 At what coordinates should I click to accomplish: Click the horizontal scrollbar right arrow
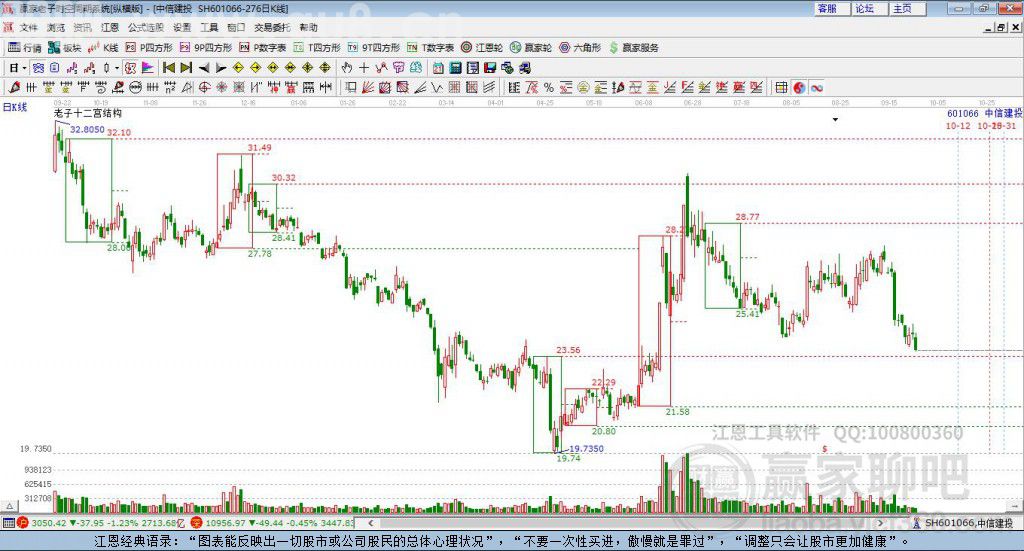880,523
